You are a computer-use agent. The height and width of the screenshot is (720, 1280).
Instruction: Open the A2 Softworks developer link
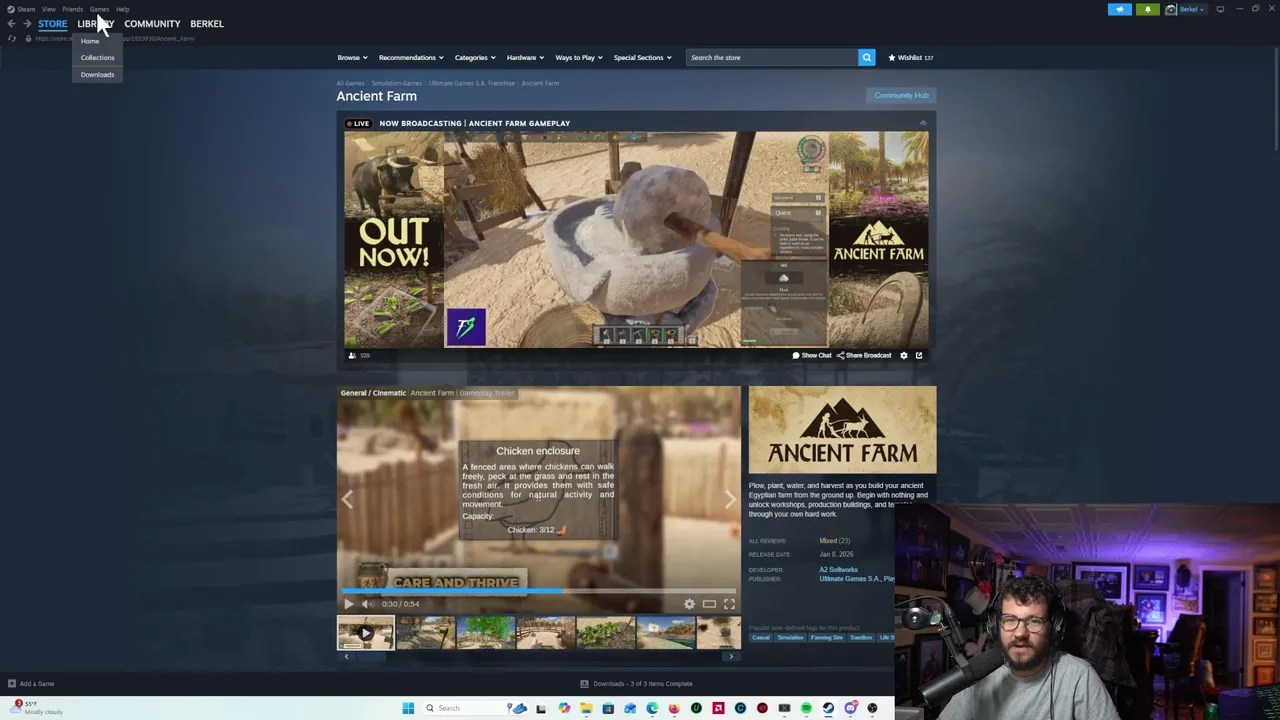[838, 569]
